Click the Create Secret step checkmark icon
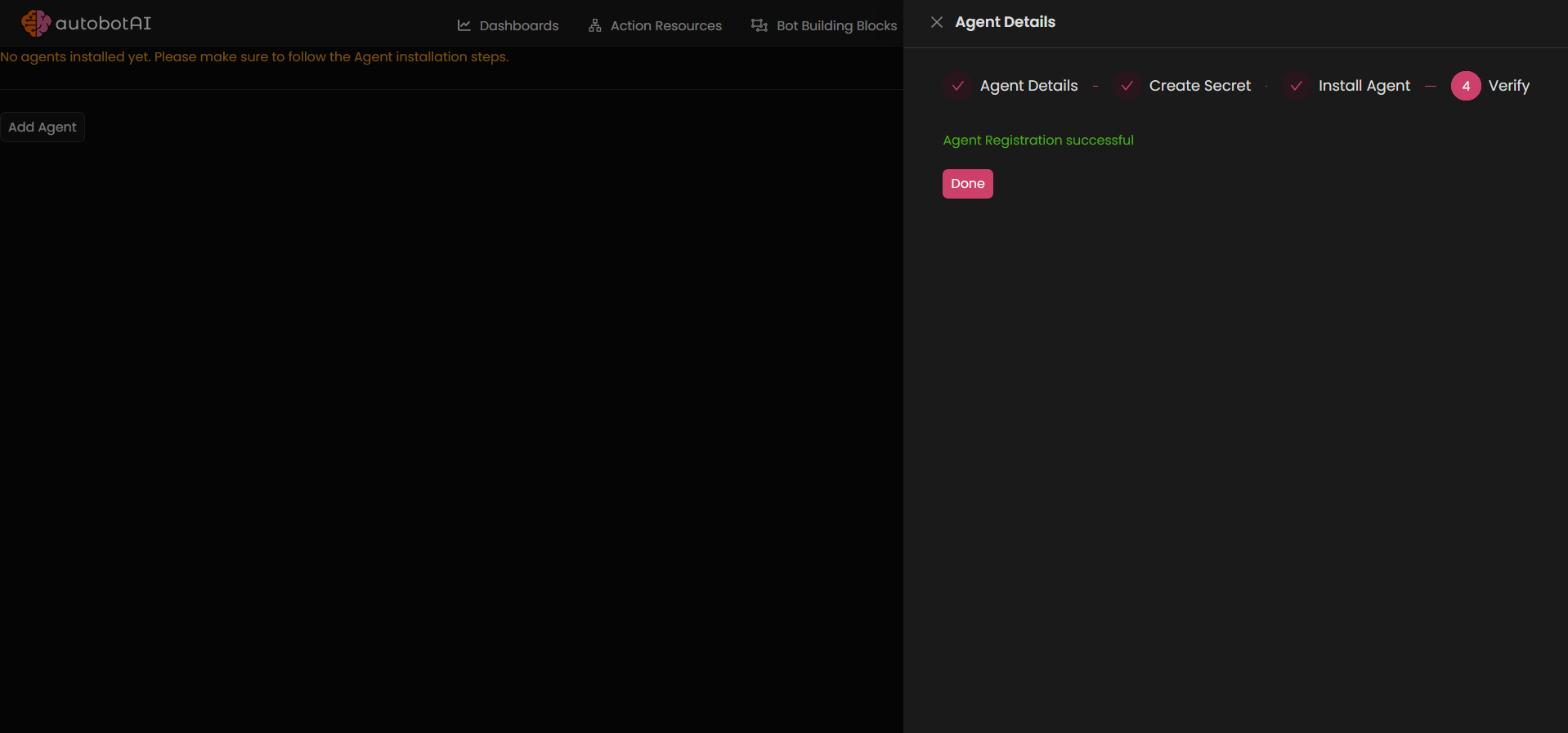Screen dimensions: 1568x733 1127,86
